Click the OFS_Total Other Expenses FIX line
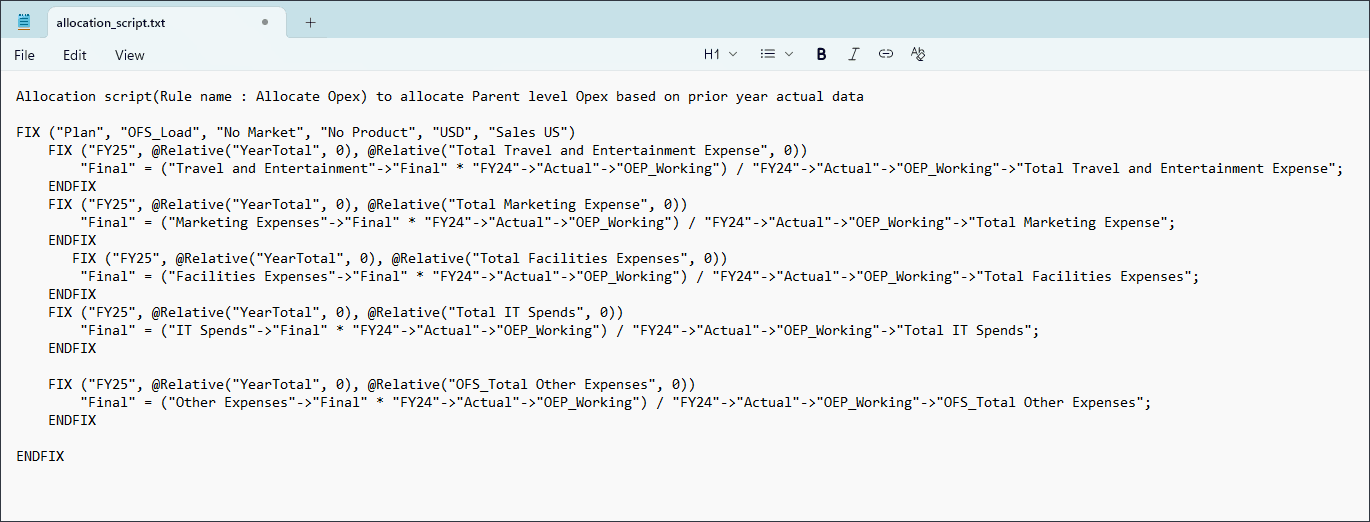The width and height of the screenshot is (1370, 522). tap(372, 384)
